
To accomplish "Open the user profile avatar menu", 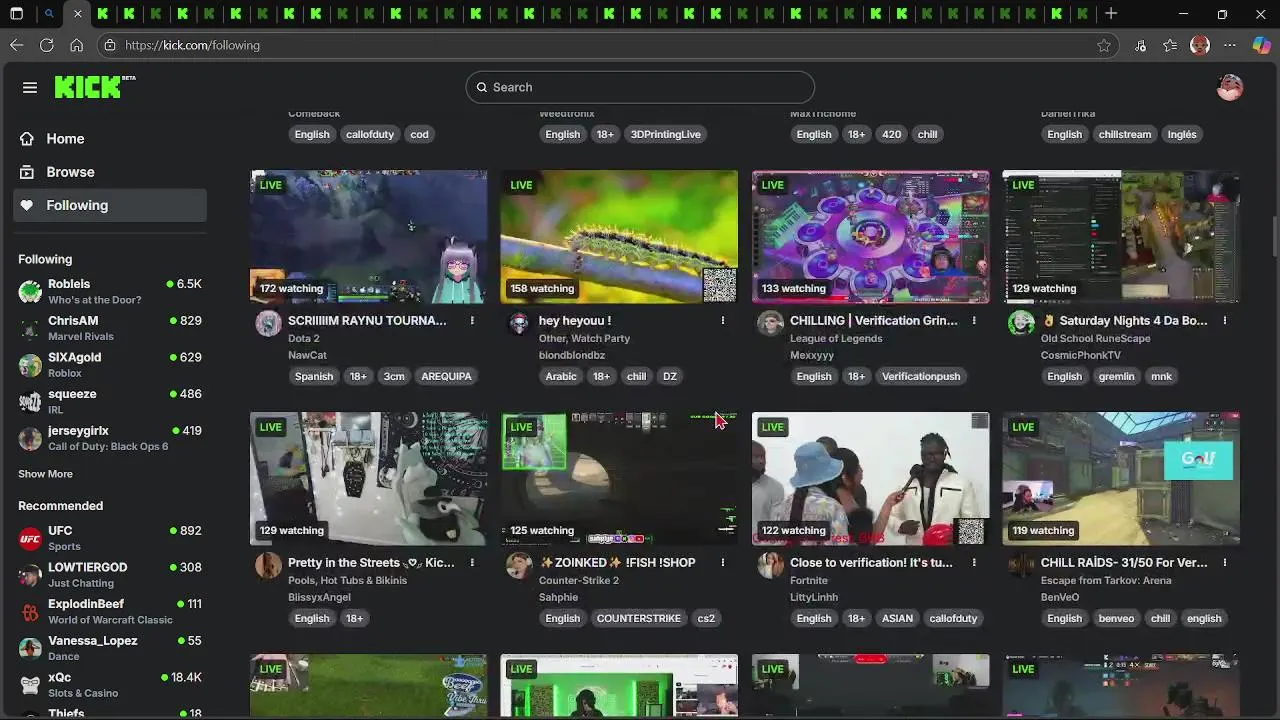I will click(1229, 87).
